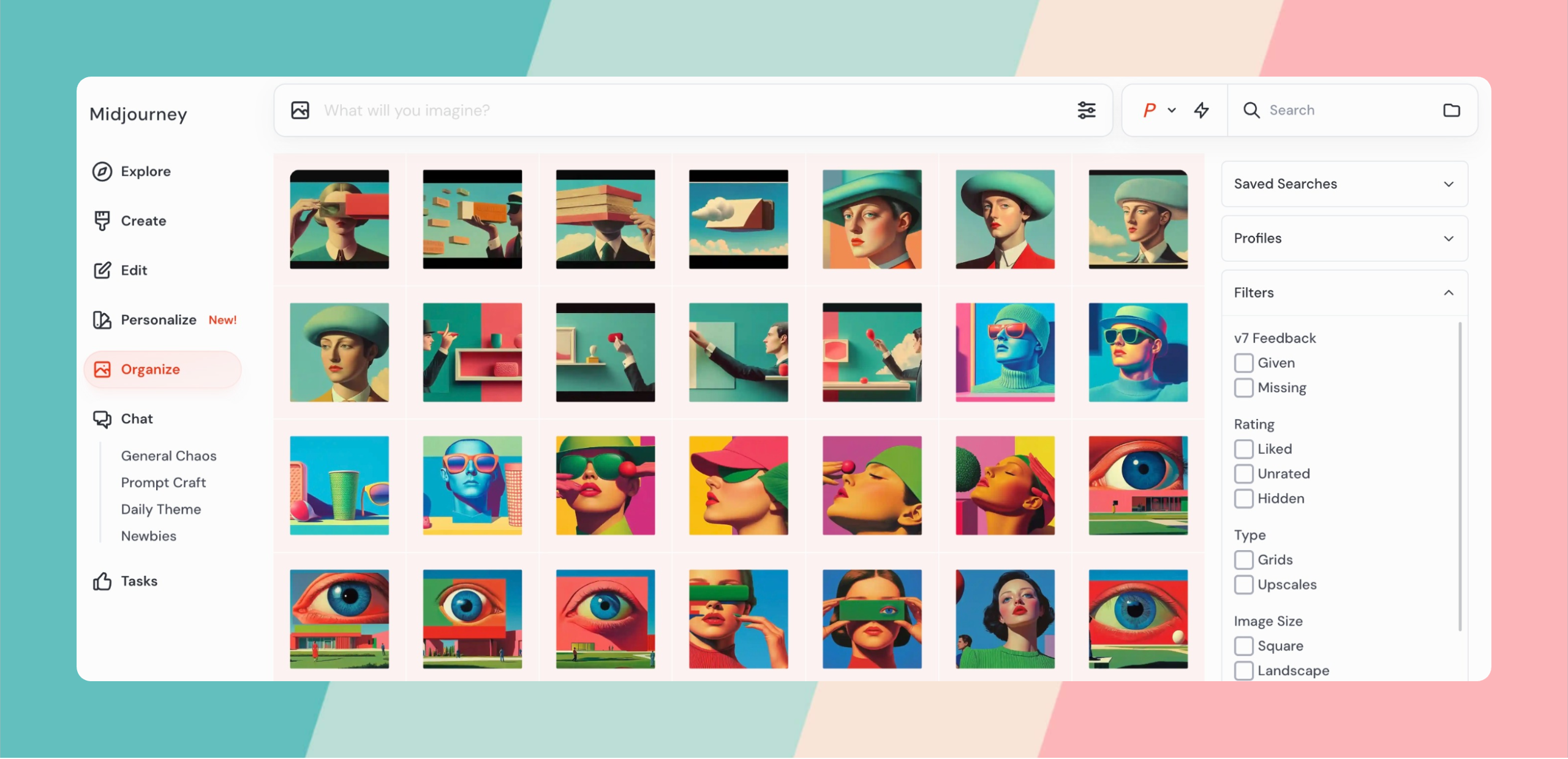This screenshot has width=1568, height=759.
Task: Click the Chat bubbles icon
Action: (x=102, y=419)
